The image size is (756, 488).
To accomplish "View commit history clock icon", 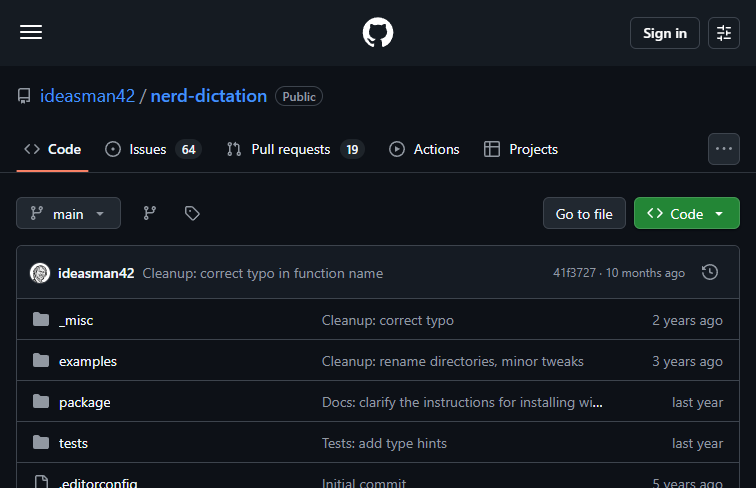I will click(710, 272).
